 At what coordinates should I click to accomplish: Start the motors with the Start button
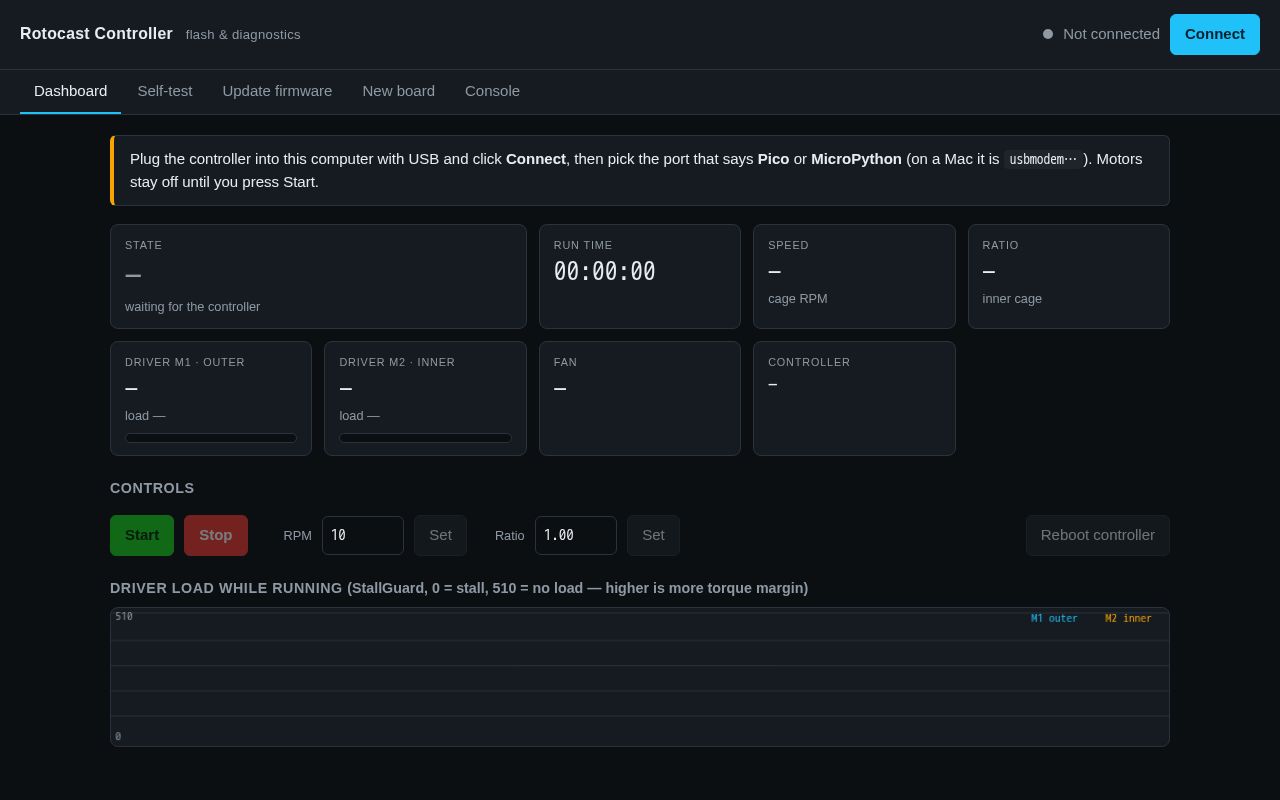[x=142, y=535]
